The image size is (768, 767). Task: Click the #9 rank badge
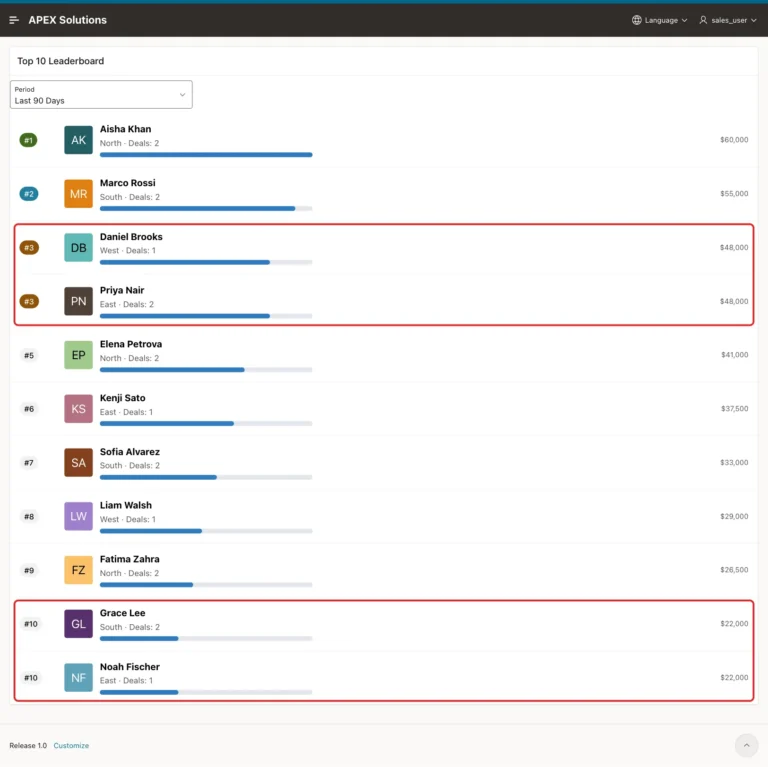click(x=29, y=570)
